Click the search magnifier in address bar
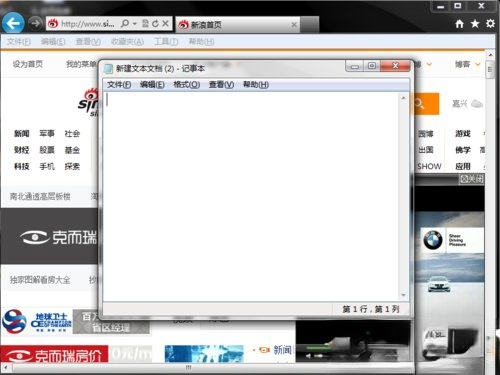Viewport: 500px width, 375px height. tap(125, 24)
